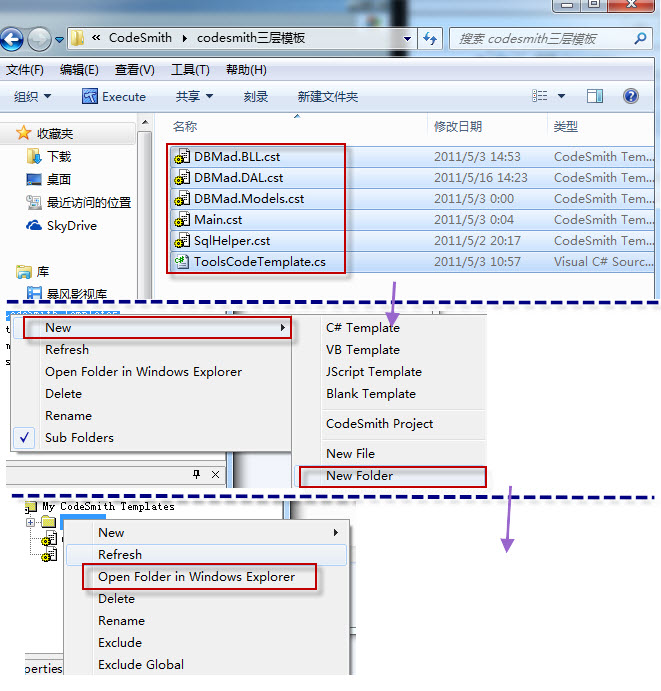Choose Exclude Global in the bottom menu
Viewport: 661px width, 691px height.
click(141, 665)
